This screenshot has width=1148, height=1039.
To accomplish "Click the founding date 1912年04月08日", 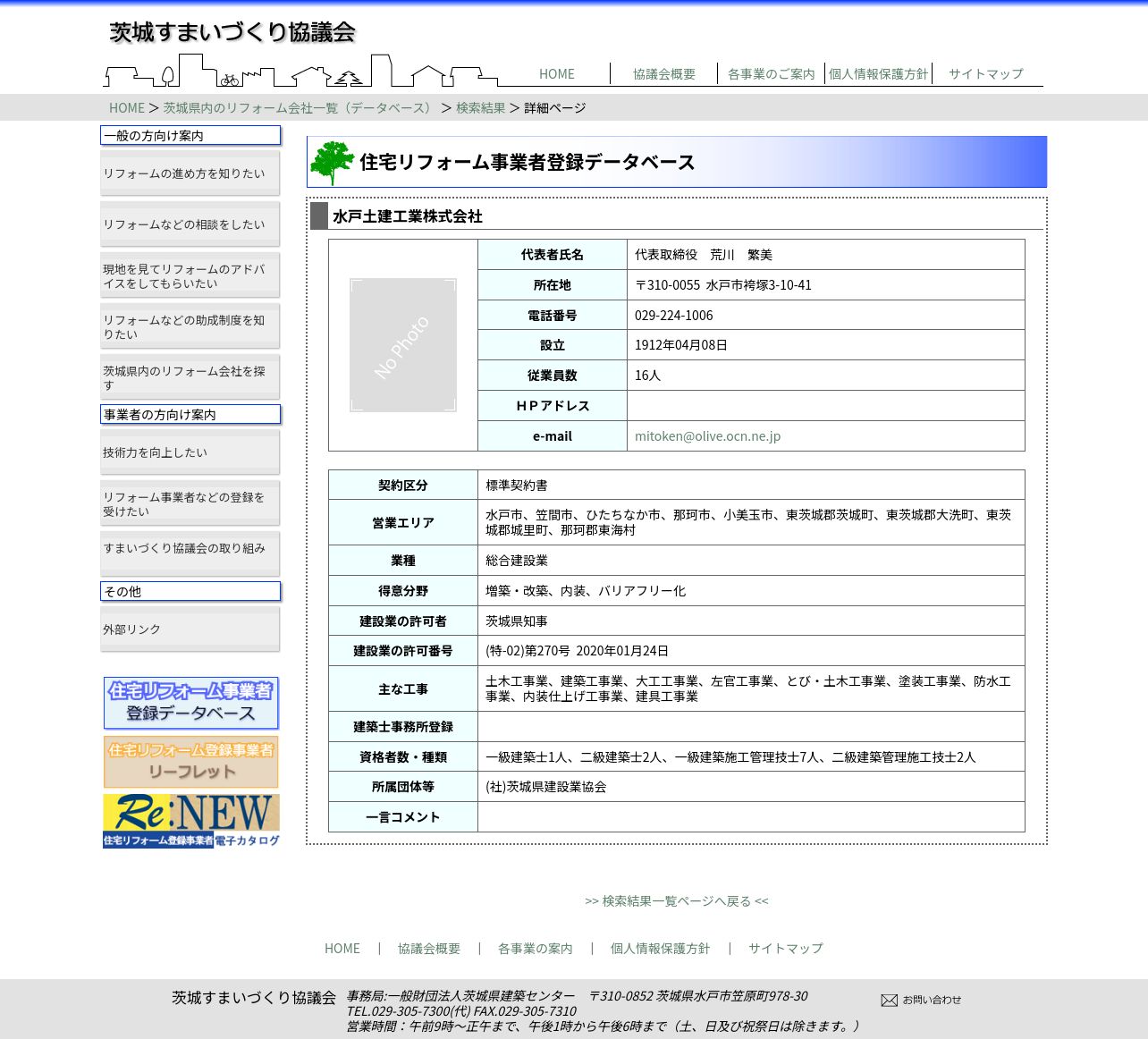I will 681,345.
